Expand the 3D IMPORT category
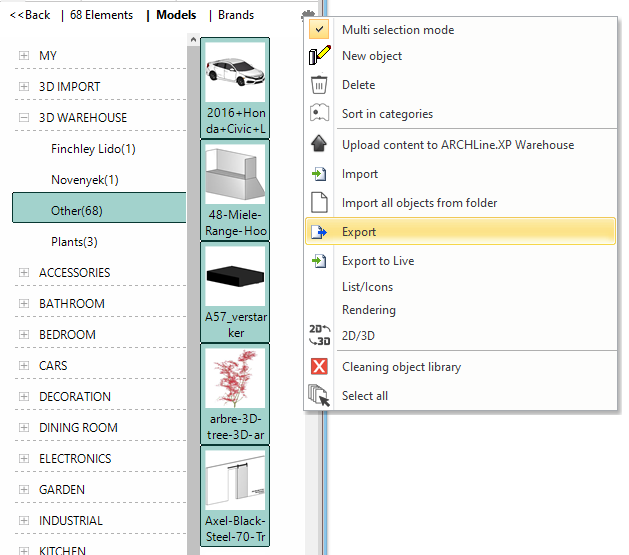The image size is (629, 555). 24,87
